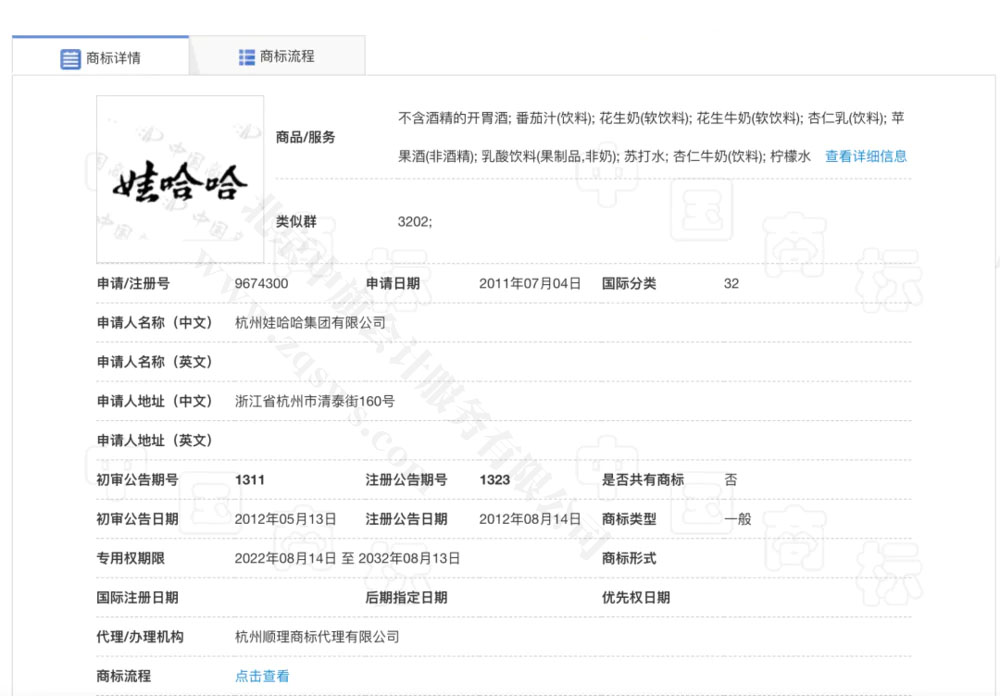
Task: Click the 初审公告期号 value 1311
Action: 249,479
